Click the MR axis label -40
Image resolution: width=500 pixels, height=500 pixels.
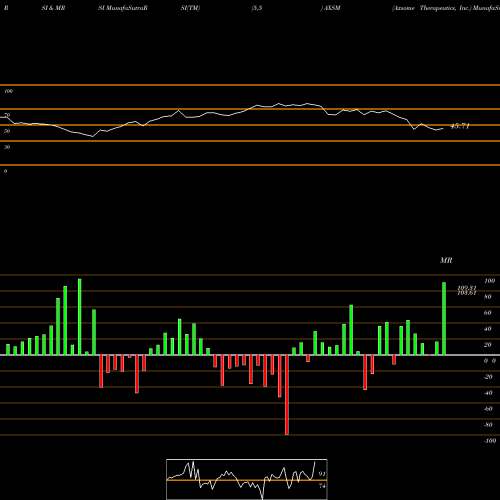(x=488, y=393)
